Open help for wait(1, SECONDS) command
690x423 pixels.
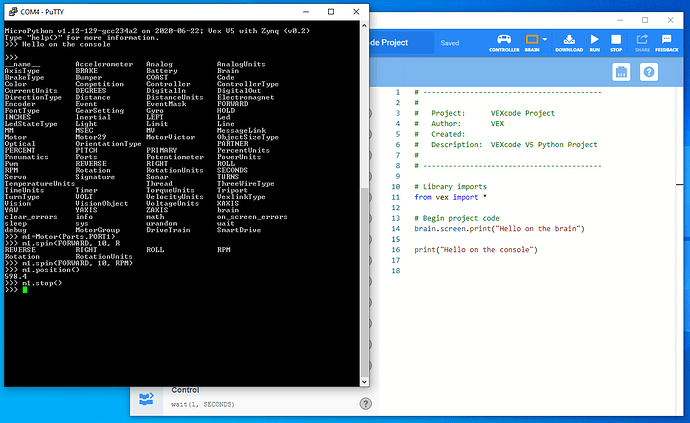[365, 404]
